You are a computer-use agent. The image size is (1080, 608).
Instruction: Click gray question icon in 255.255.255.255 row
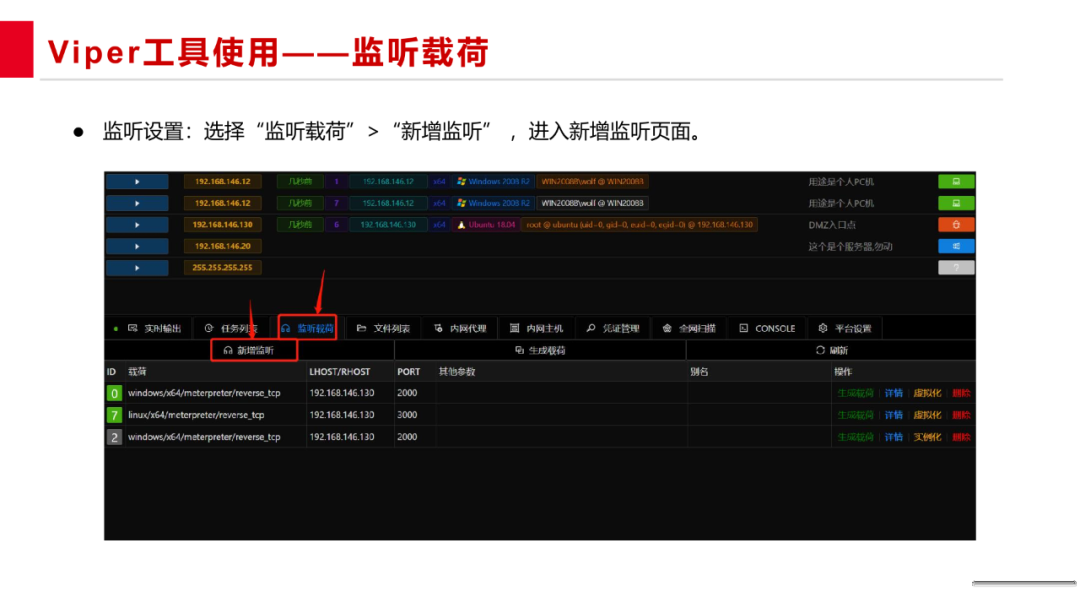click(x=956, y=267)
